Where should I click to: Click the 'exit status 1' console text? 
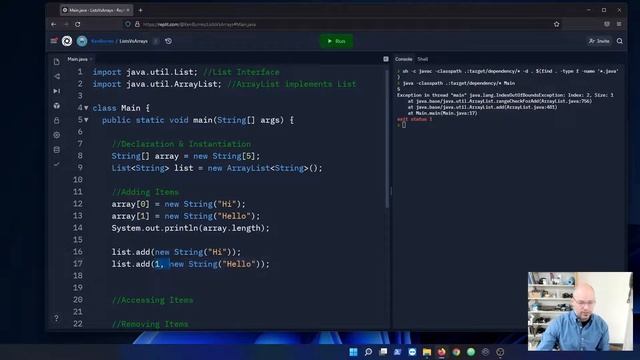tap(414, 119)
